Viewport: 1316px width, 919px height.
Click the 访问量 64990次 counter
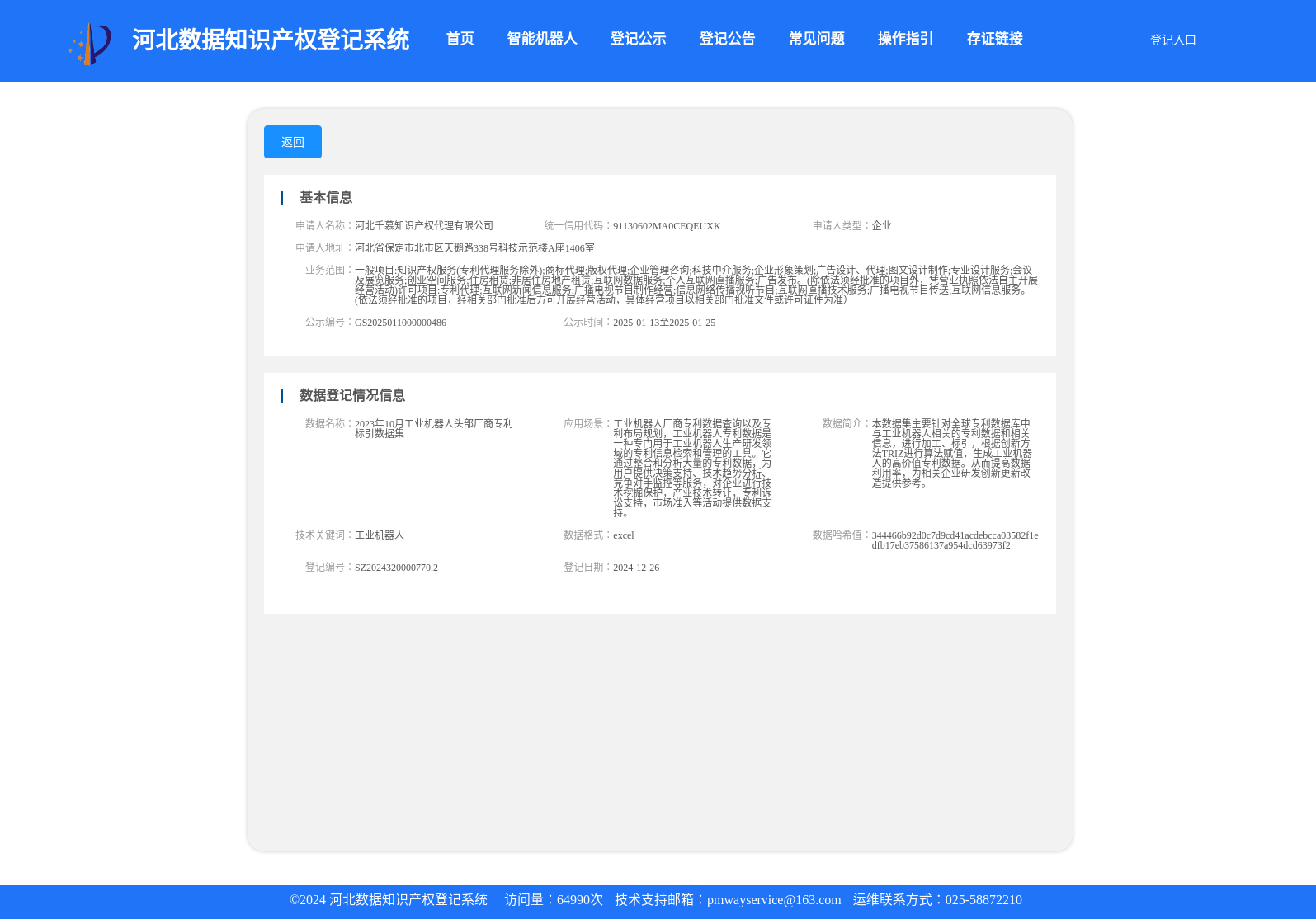554,900
